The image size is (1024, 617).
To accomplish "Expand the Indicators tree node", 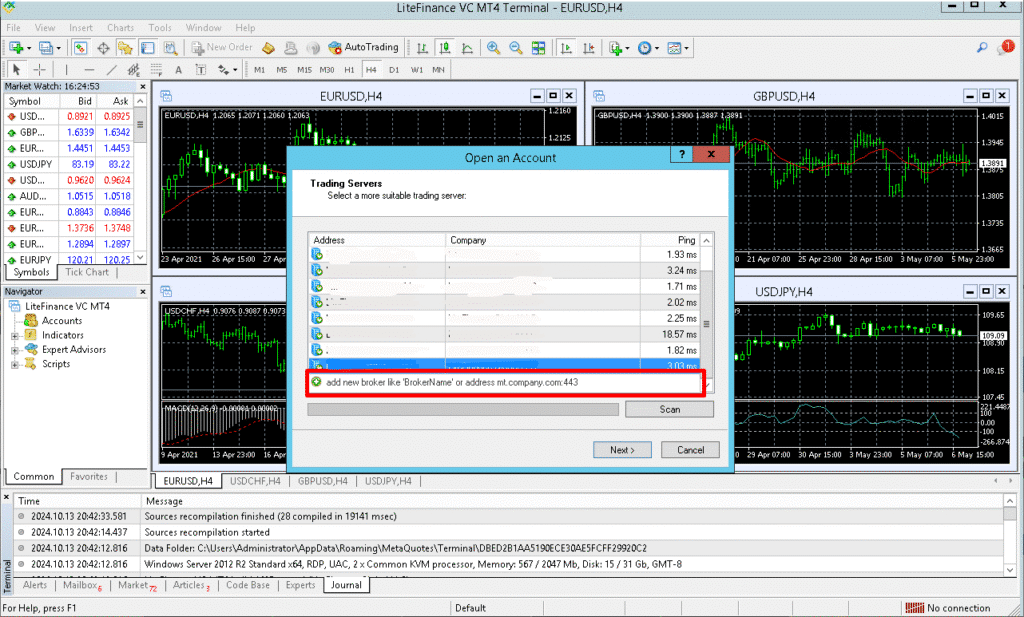I will (x=14, y=336).
